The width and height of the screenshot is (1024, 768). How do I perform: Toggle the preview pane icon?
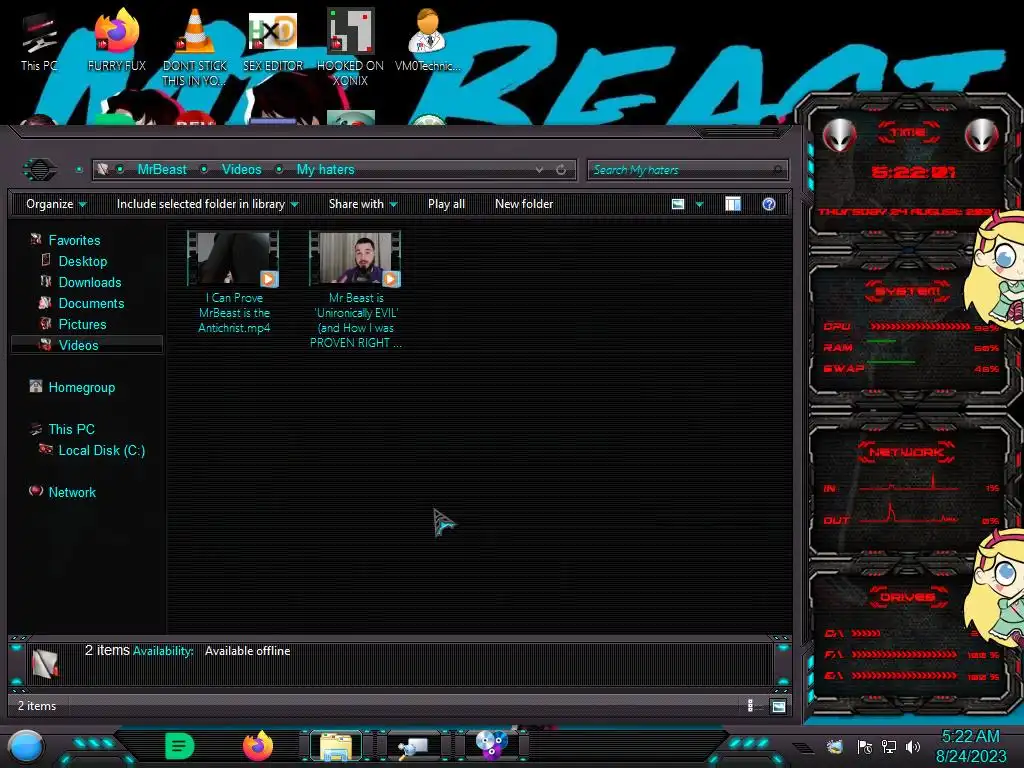click(x=733, y=204)
